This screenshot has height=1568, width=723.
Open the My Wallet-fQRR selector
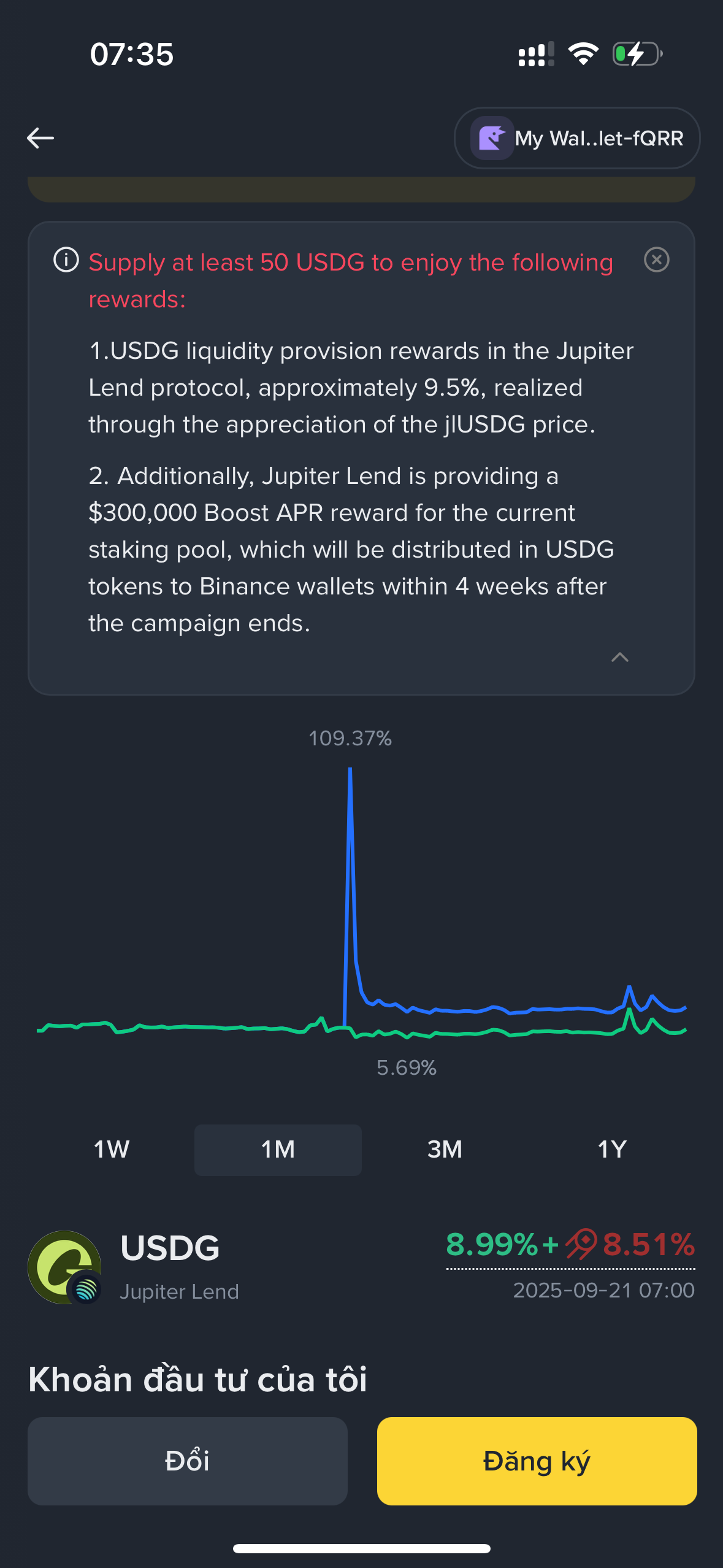click(x=576, y=138)
